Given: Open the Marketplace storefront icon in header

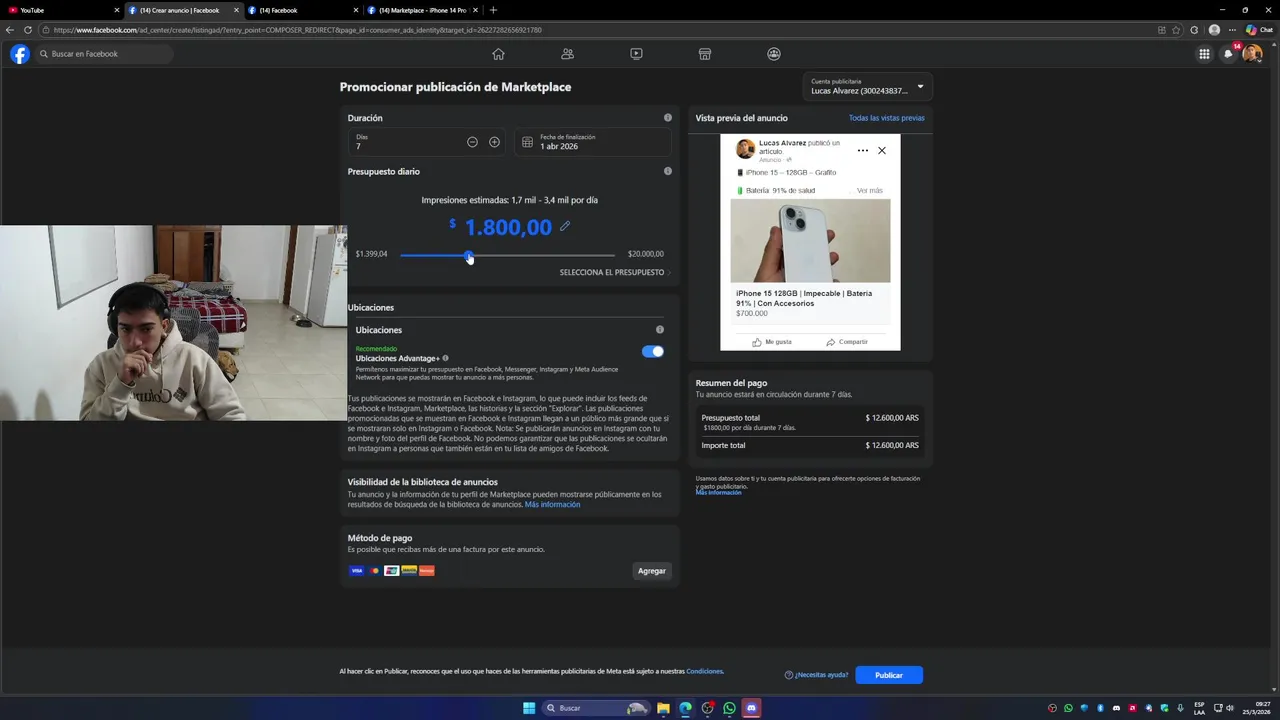Looking at the screenshot, I should 705,54.
